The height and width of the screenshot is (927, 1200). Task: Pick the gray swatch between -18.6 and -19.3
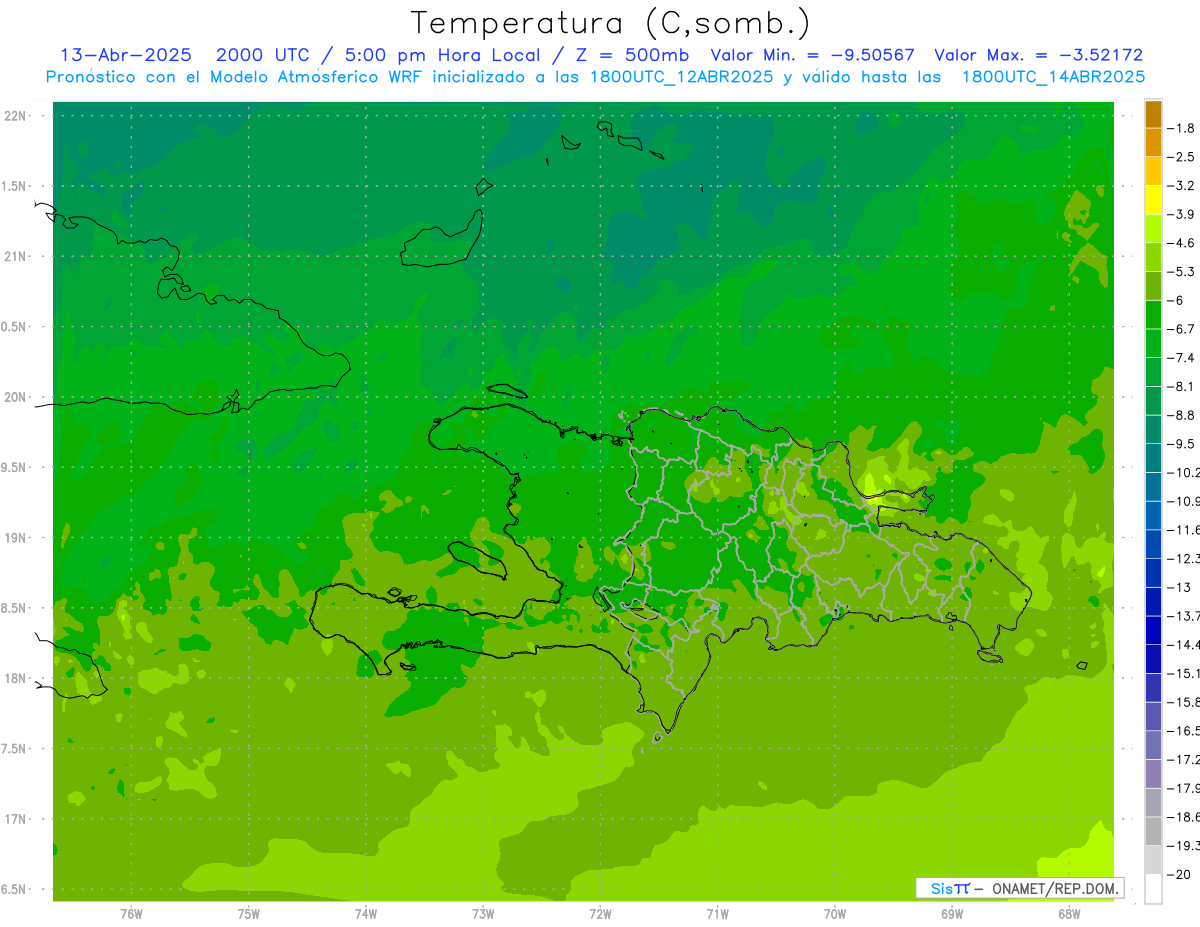pyautogui.click(x=1153, y=831)
